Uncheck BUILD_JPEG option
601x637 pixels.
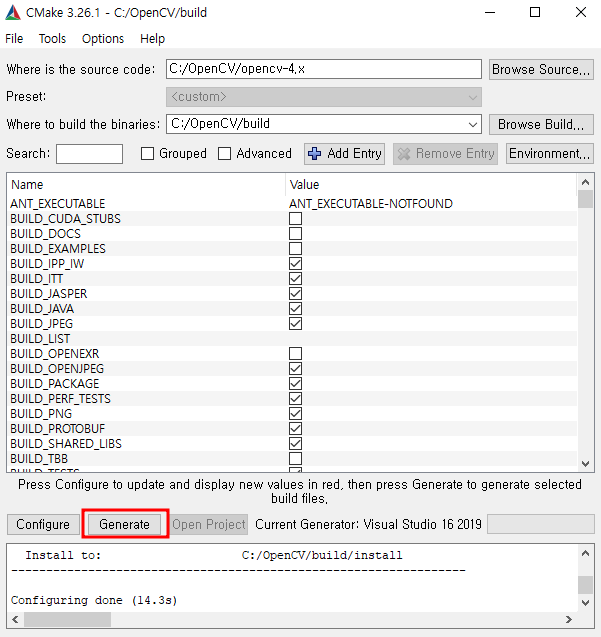[295, 324]
